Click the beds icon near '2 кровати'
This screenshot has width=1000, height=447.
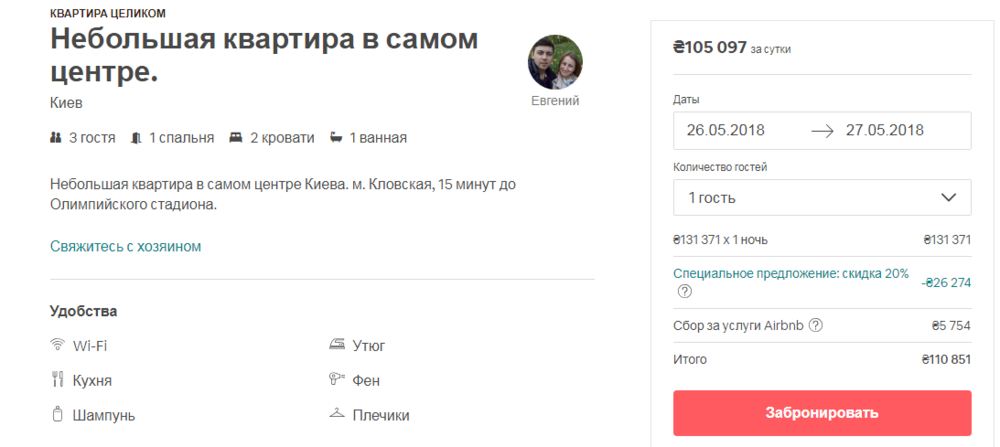(236, 138)
